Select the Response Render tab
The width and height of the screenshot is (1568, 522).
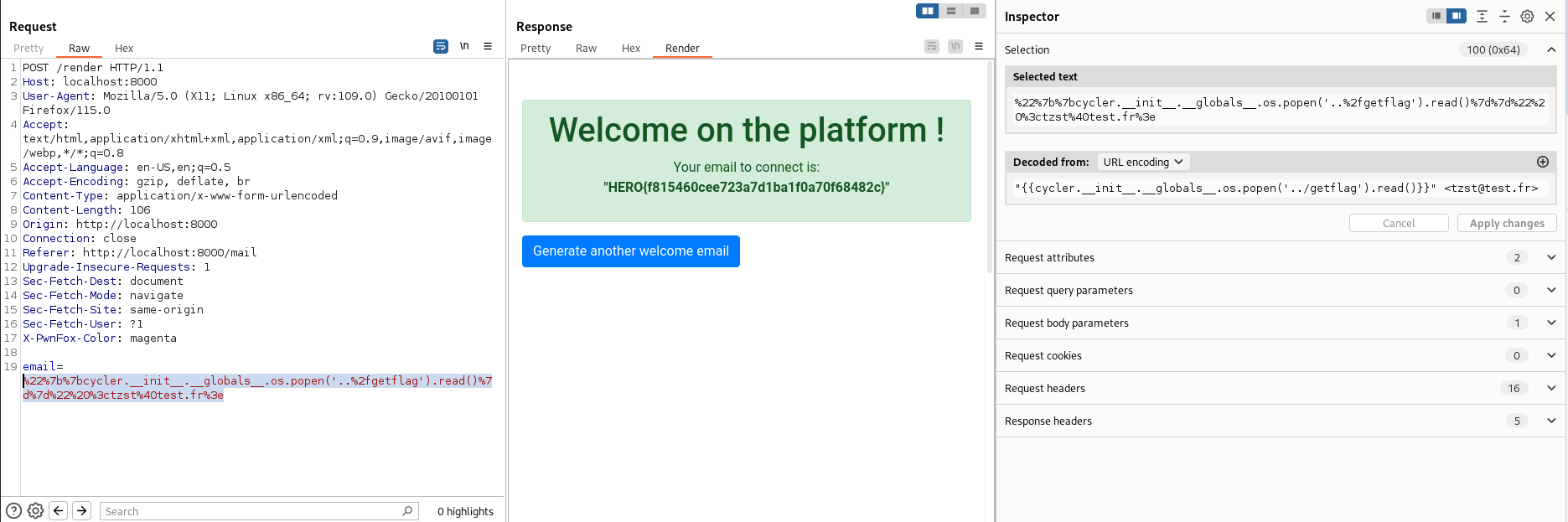[682, 49]
